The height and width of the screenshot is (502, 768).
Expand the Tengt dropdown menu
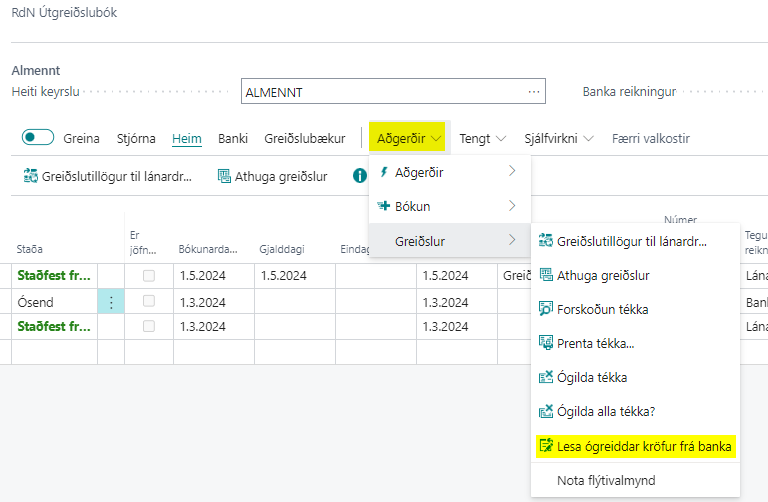(482, 138)
